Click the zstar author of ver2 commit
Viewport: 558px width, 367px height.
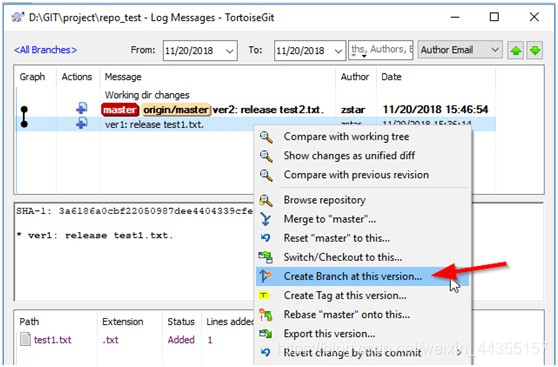[353, 110]
